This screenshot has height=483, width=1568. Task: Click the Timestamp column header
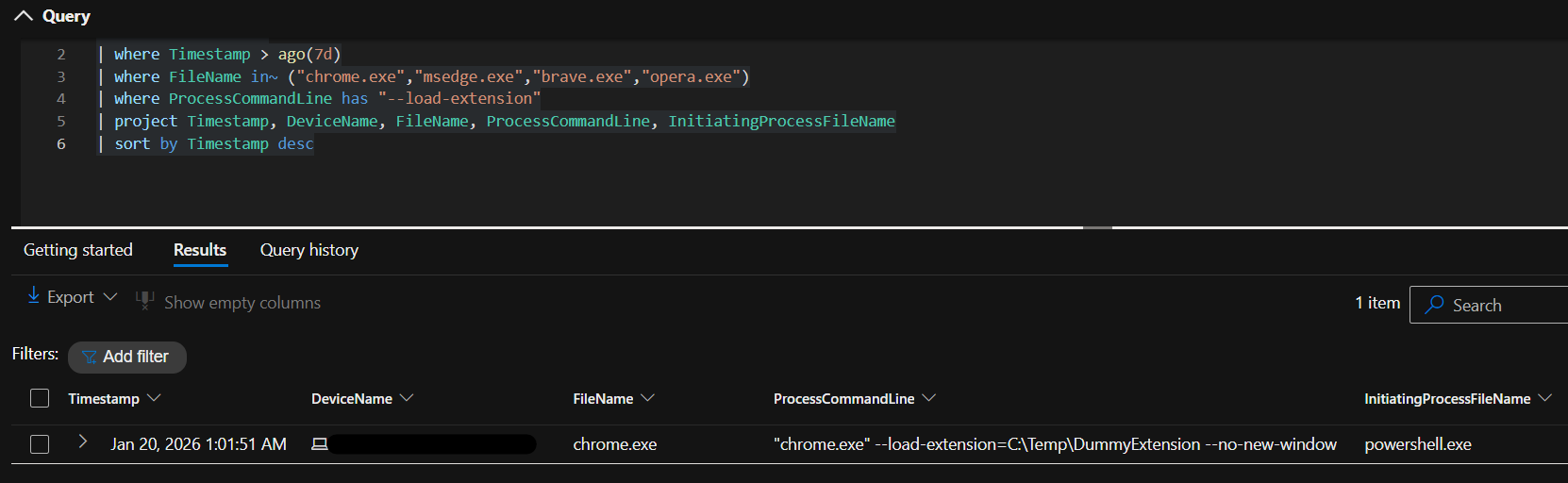[104, 399]
